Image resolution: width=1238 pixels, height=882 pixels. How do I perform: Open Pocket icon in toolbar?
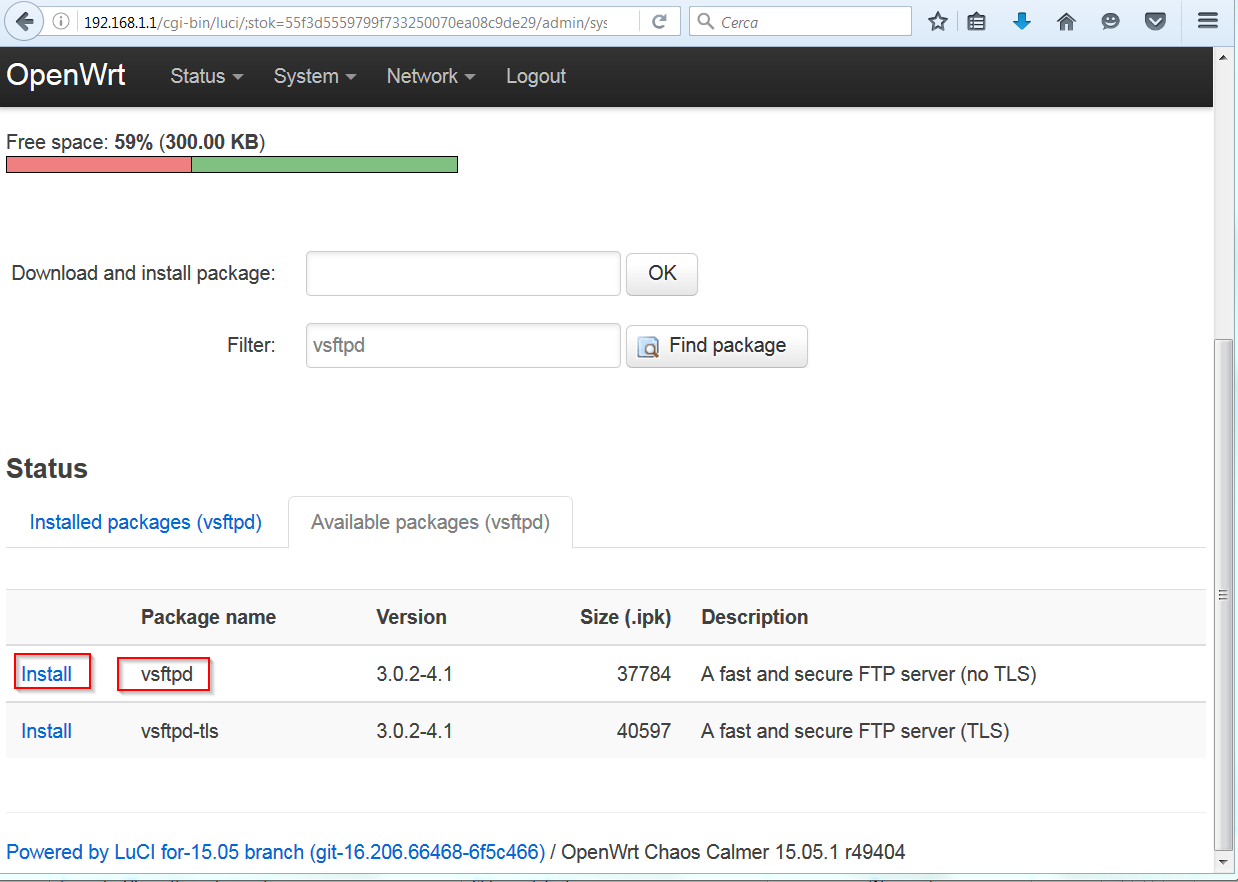coord(1155,21)
